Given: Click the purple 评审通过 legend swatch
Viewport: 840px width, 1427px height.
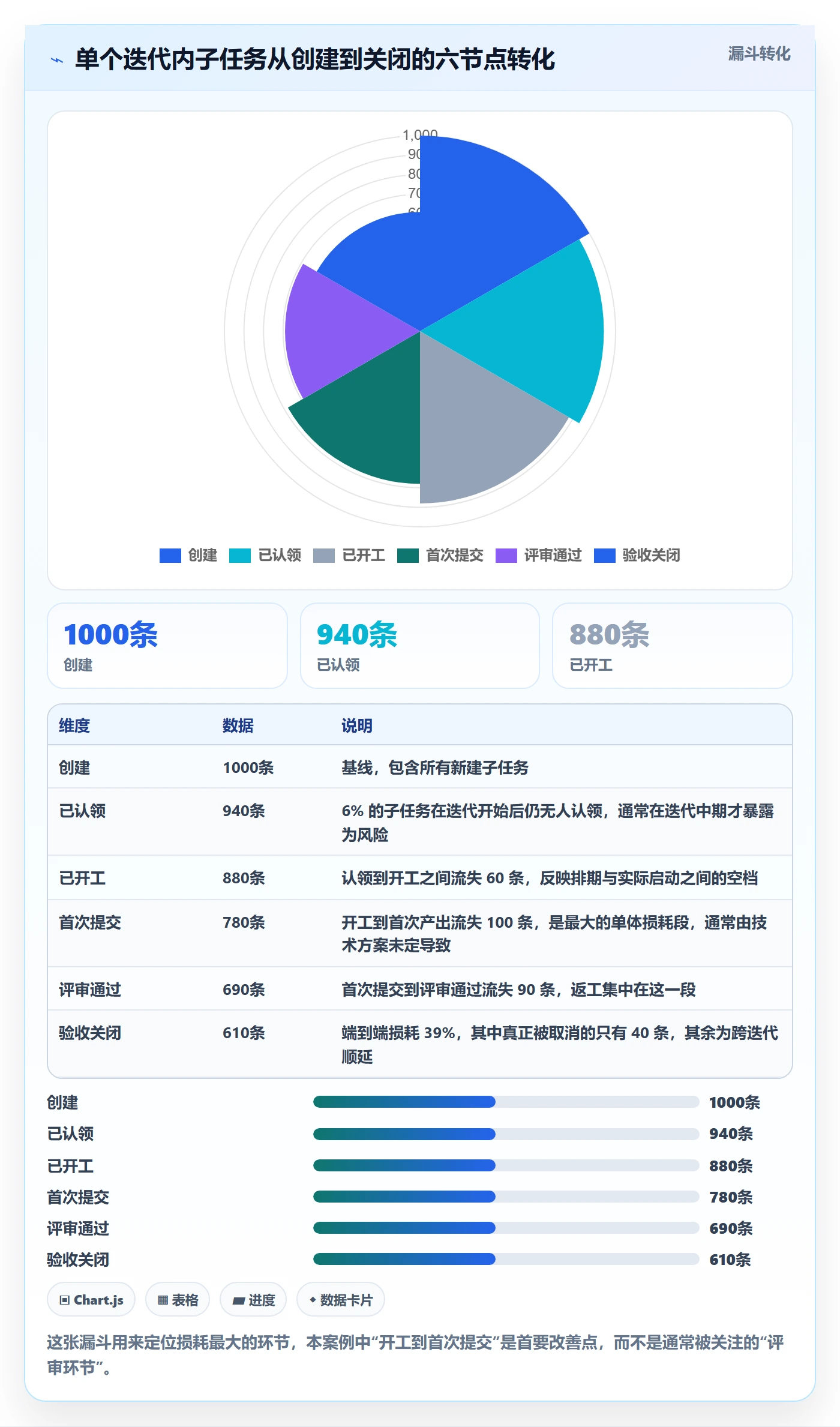Looking at the screenshot, I should [506, 556].
